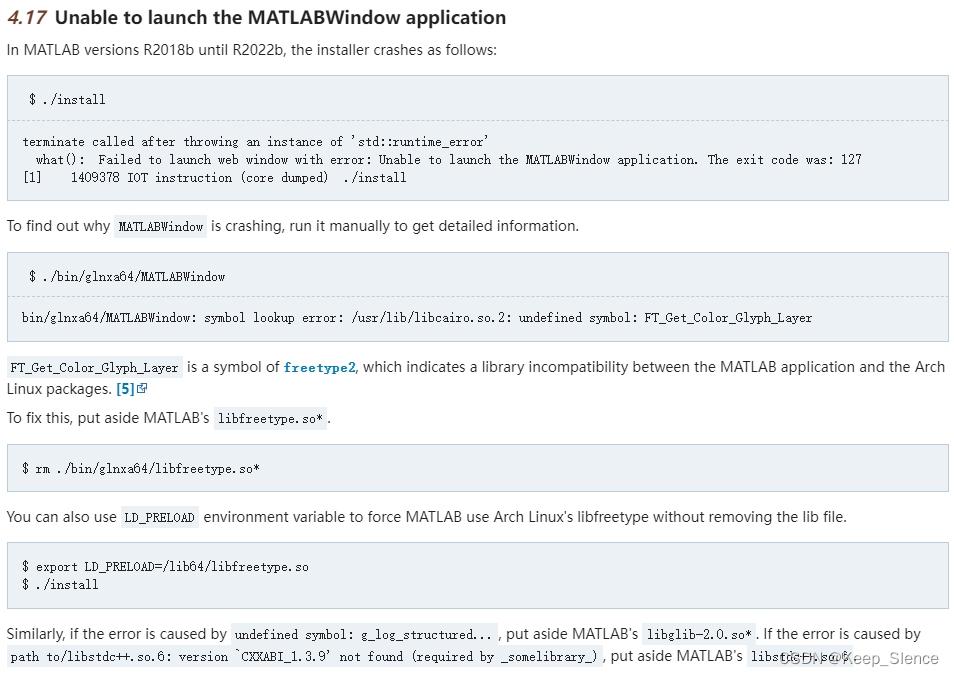Click the 'symbol lookup error' output line
The height and width of the screenshot is (676, 954).
(x=417, y=318)
